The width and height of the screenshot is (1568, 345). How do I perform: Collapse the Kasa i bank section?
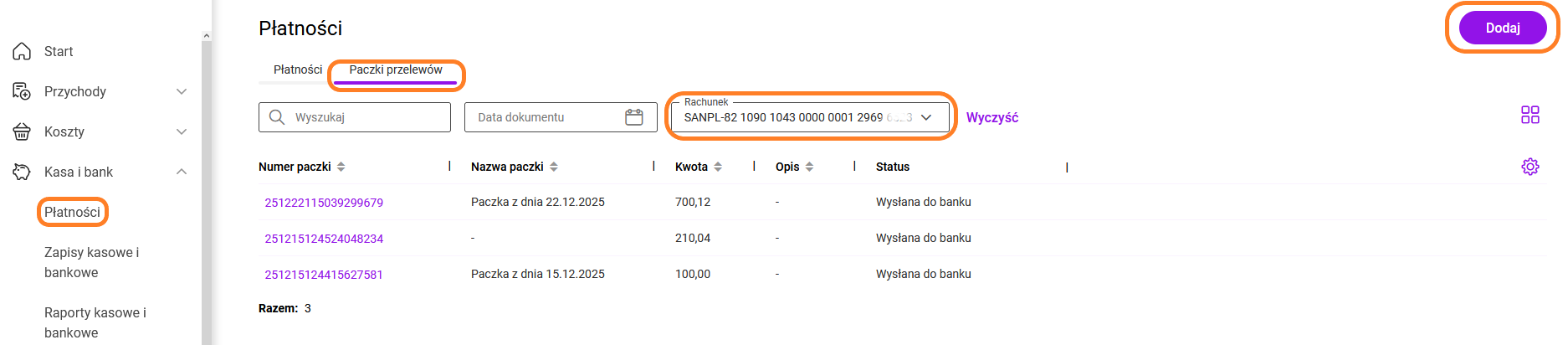tap(182, 172)
